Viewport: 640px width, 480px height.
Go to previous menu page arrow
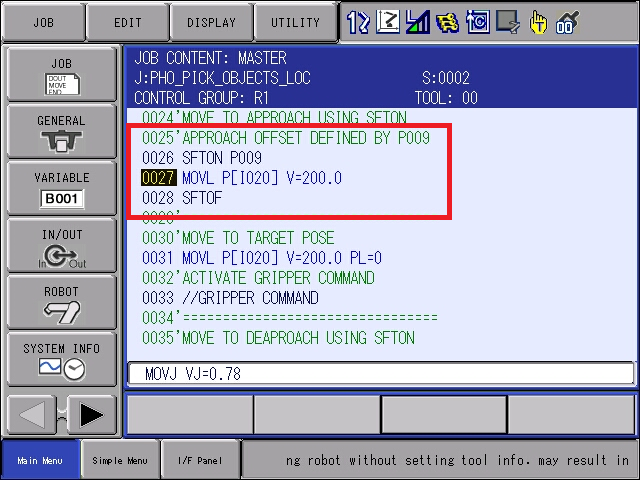tap(32, 415)
